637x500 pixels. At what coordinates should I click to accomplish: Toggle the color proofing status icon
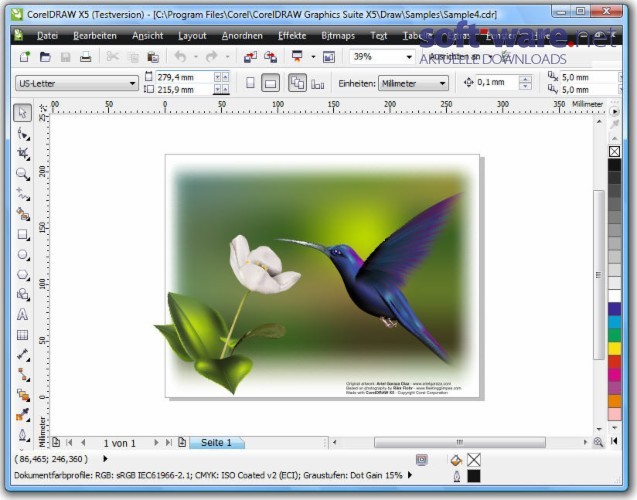[x=422, y=460]
